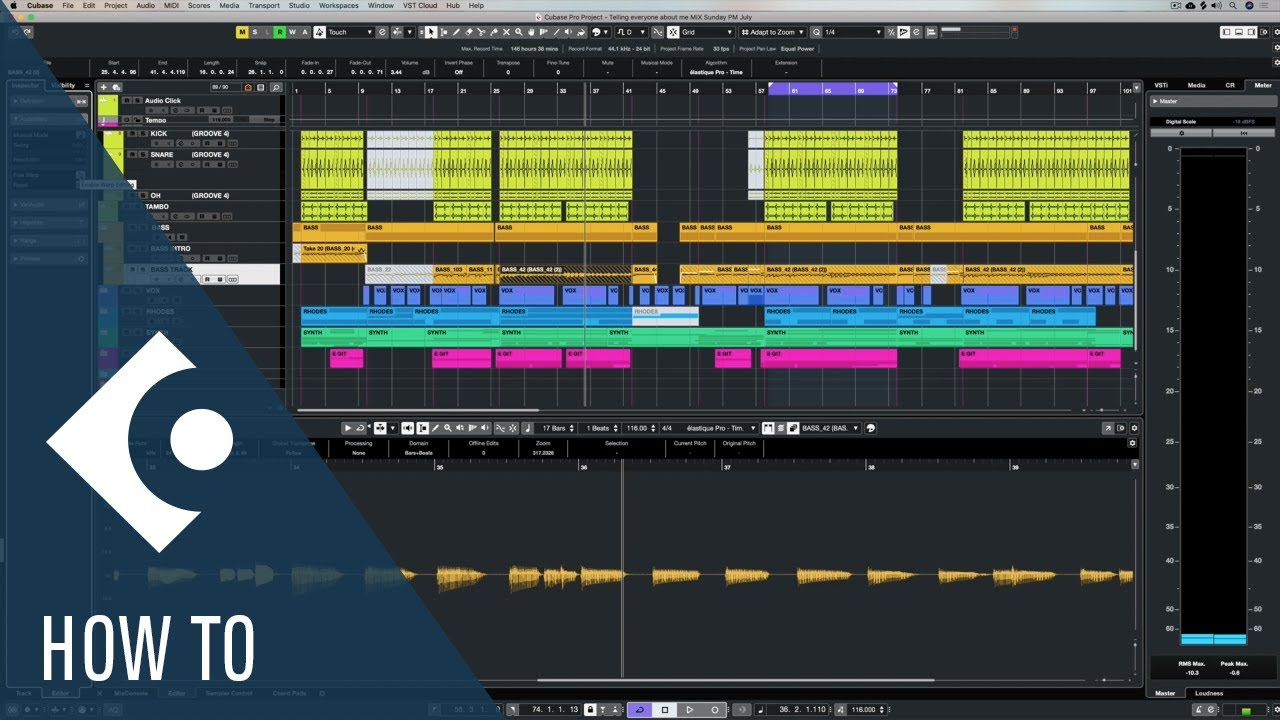Open the BASS_42 clip selector dropdown
The image size is (1280, 720).
[831, 428]
